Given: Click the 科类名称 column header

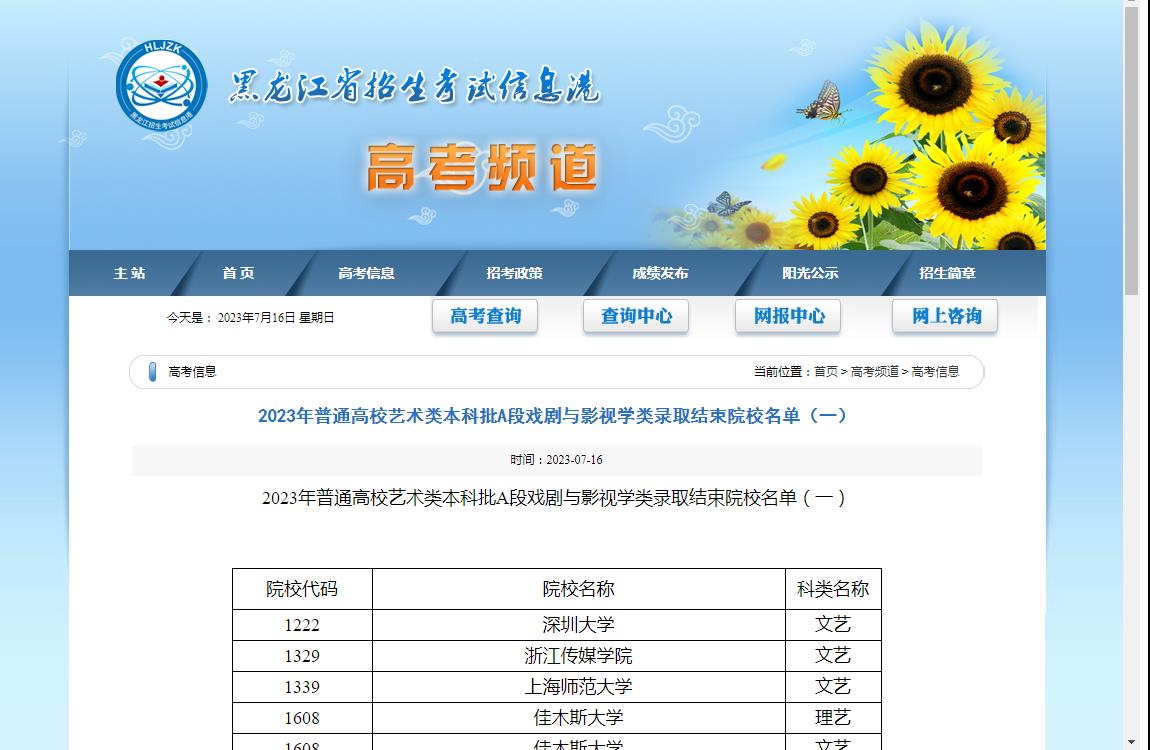Looking at the screenshot, I should tap(833, 589).
